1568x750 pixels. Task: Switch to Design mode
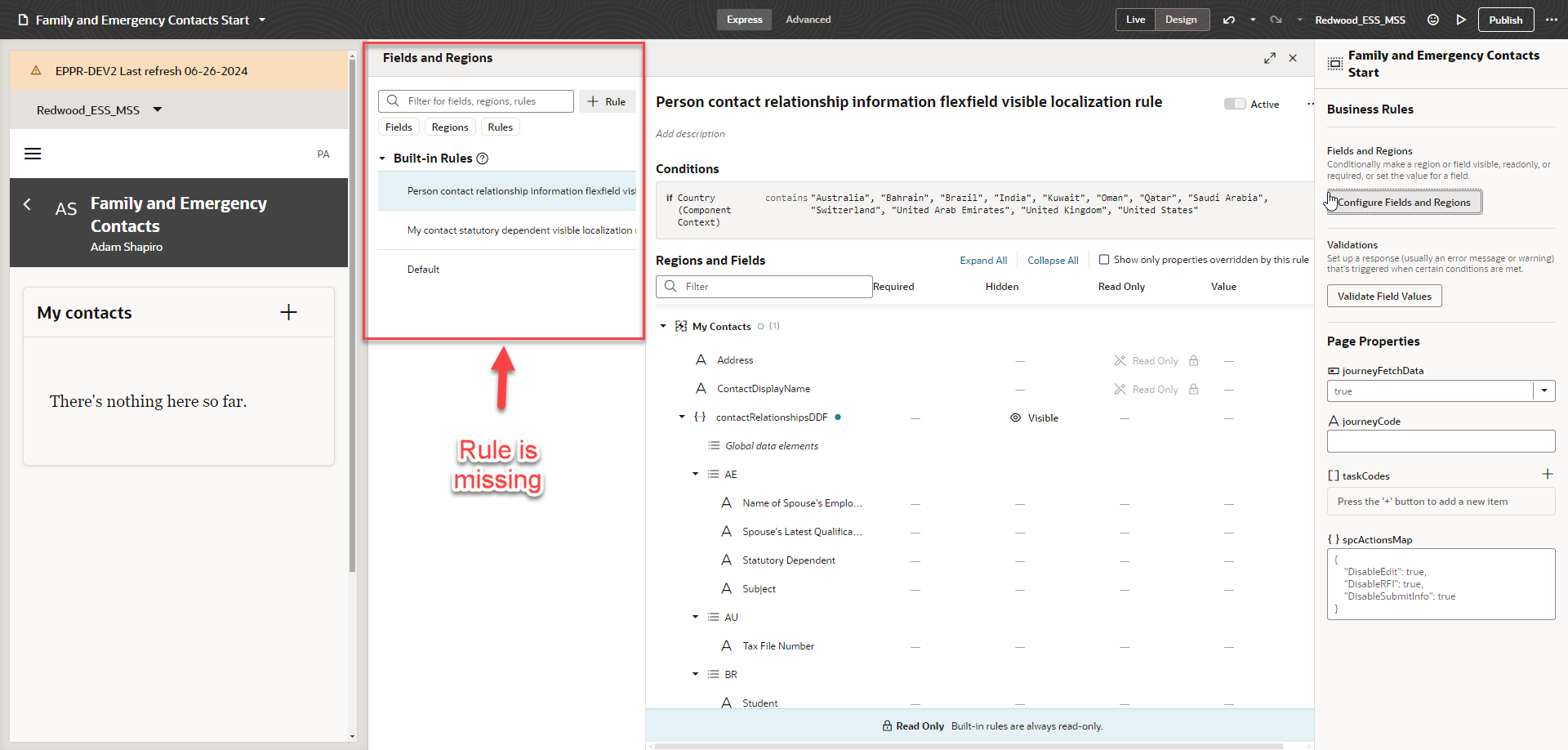[1181, 20]
